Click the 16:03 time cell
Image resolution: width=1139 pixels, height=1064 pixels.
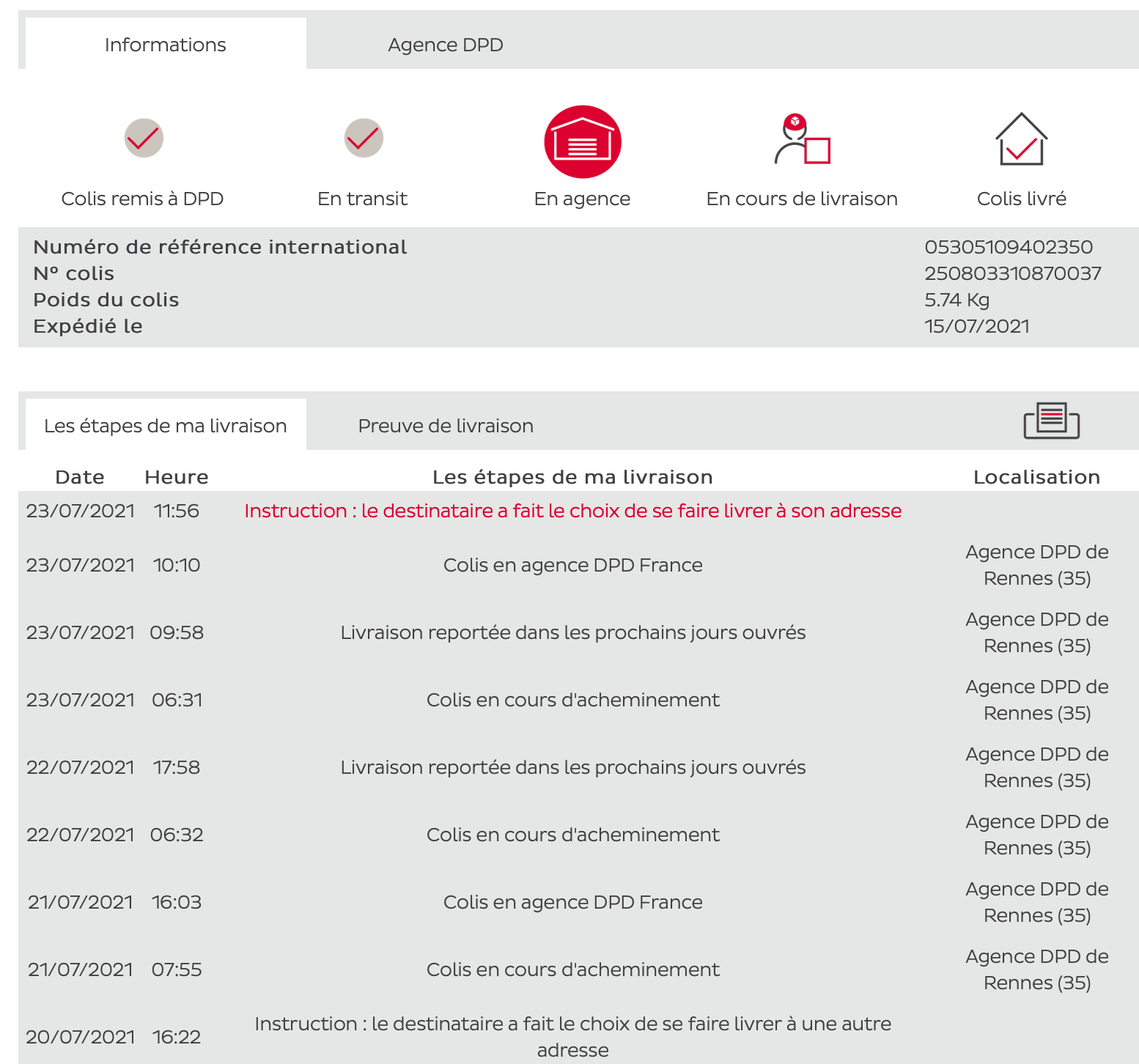(177, 902)
